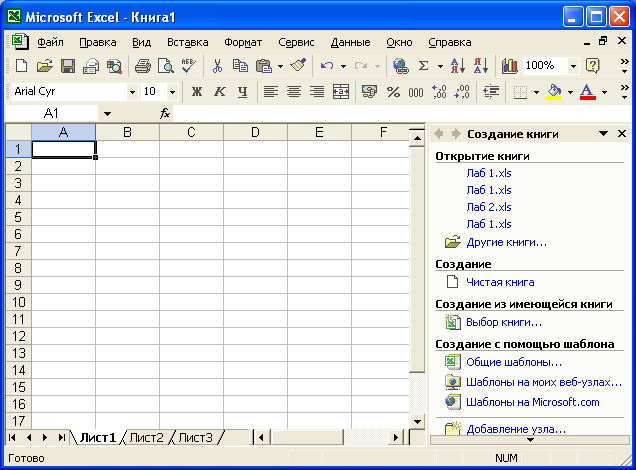Align text to the right
The image size is (636, 470).
click(317, 92)
